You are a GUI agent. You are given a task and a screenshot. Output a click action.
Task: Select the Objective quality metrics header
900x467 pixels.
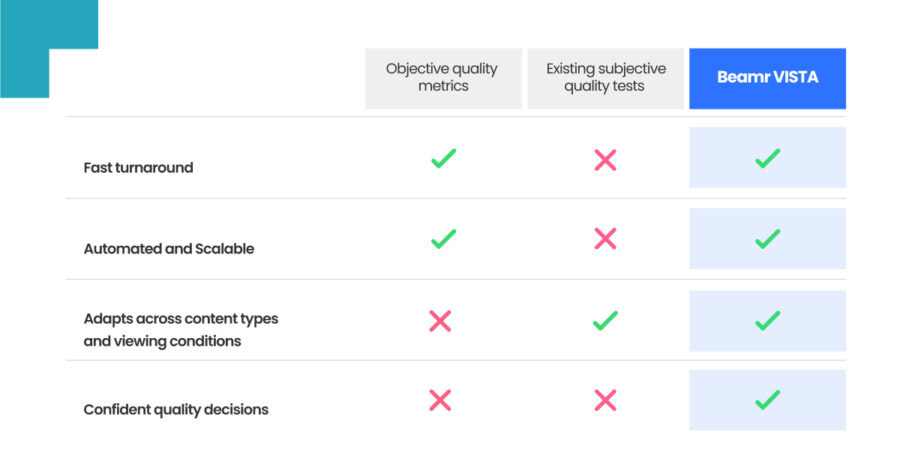pyautogui.click(x=443, y=78)
